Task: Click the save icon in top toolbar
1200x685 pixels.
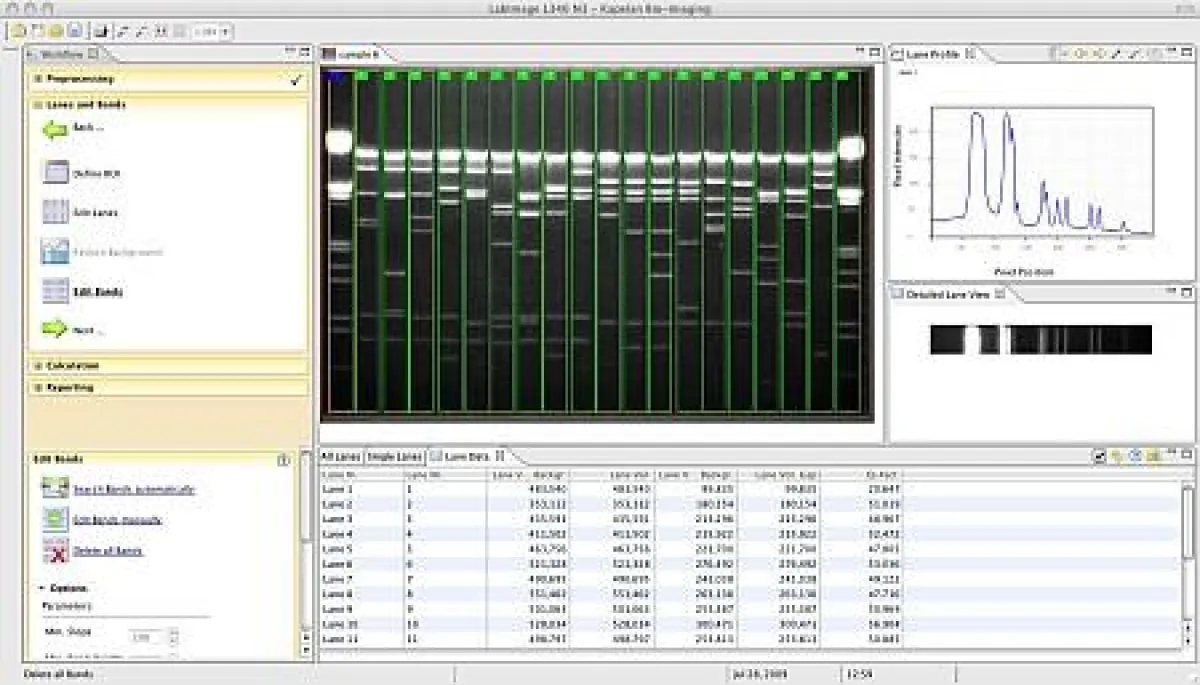Action: coord(74,31)
